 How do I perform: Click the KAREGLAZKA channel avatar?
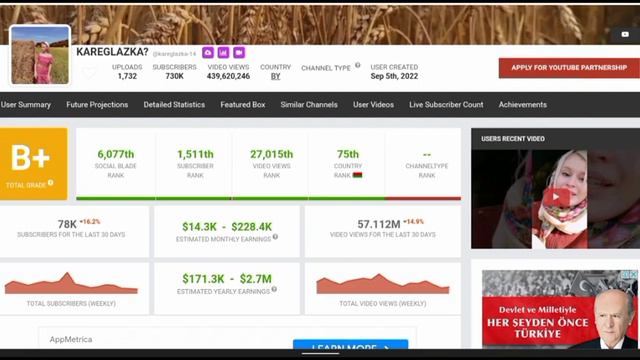[40, 55]
